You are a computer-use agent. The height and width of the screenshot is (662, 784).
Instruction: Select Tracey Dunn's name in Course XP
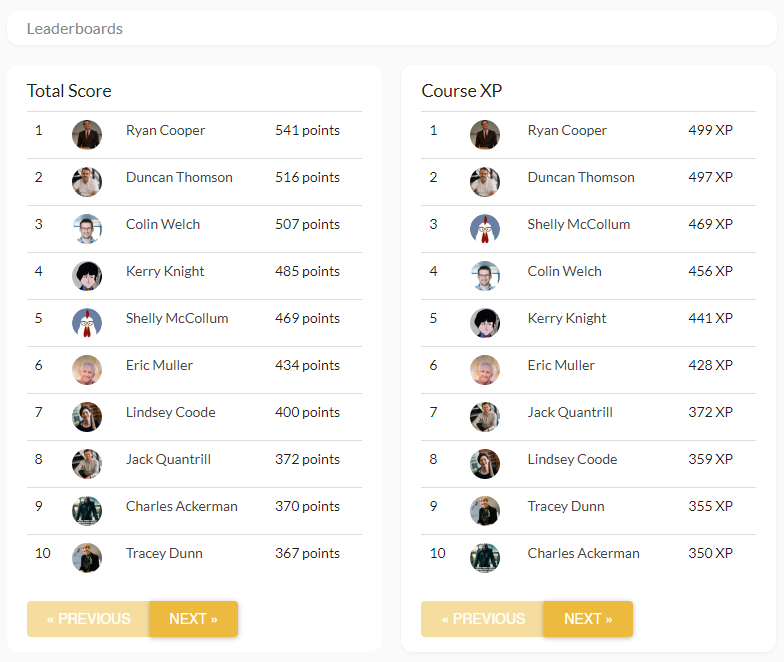(x=566, y=507)
